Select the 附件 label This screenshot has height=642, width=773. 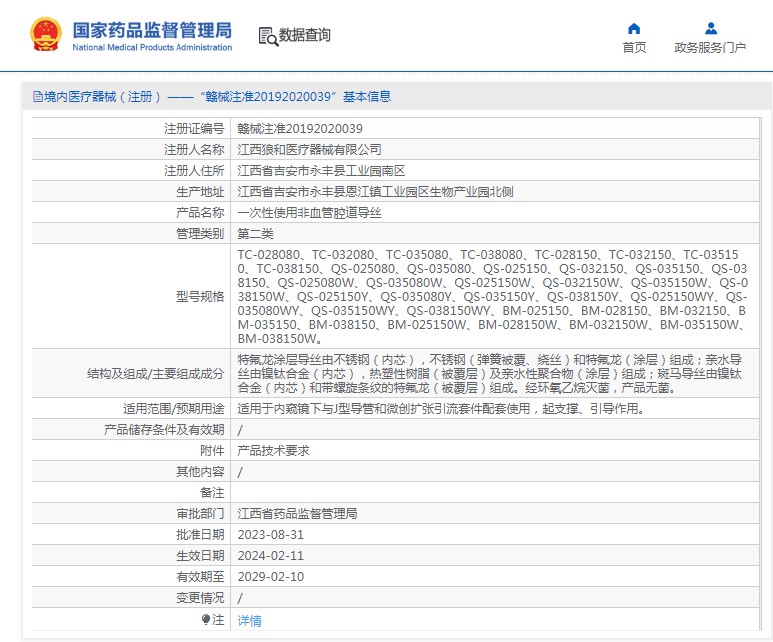pyautogui.click(x=212, y=451)
